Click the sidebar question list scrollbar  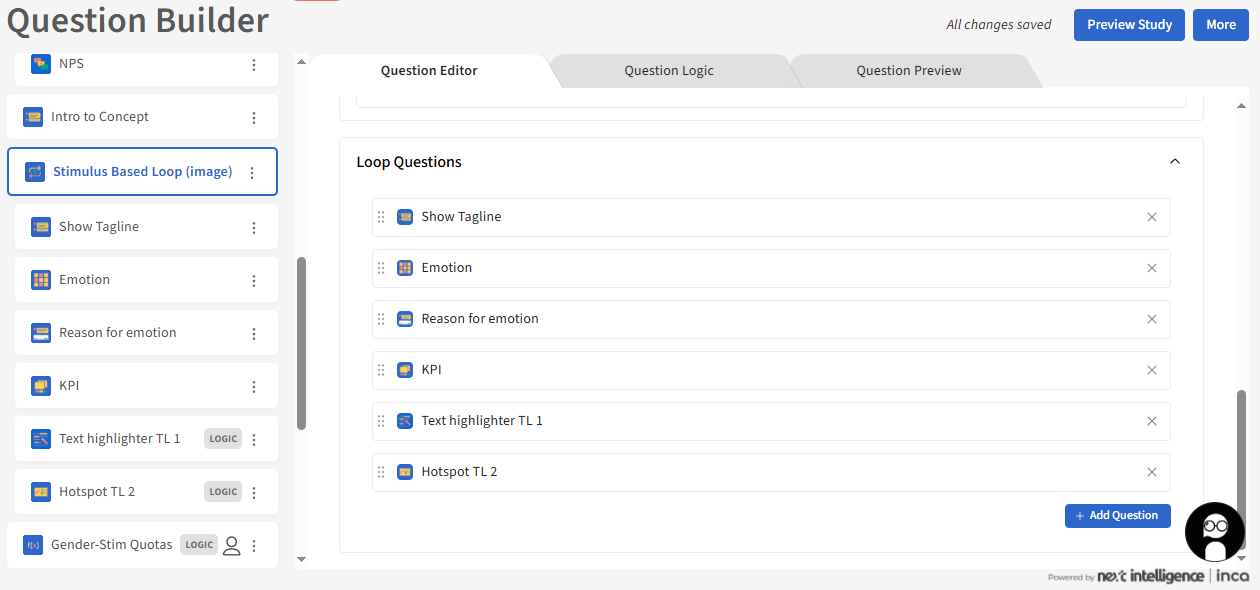302,343
